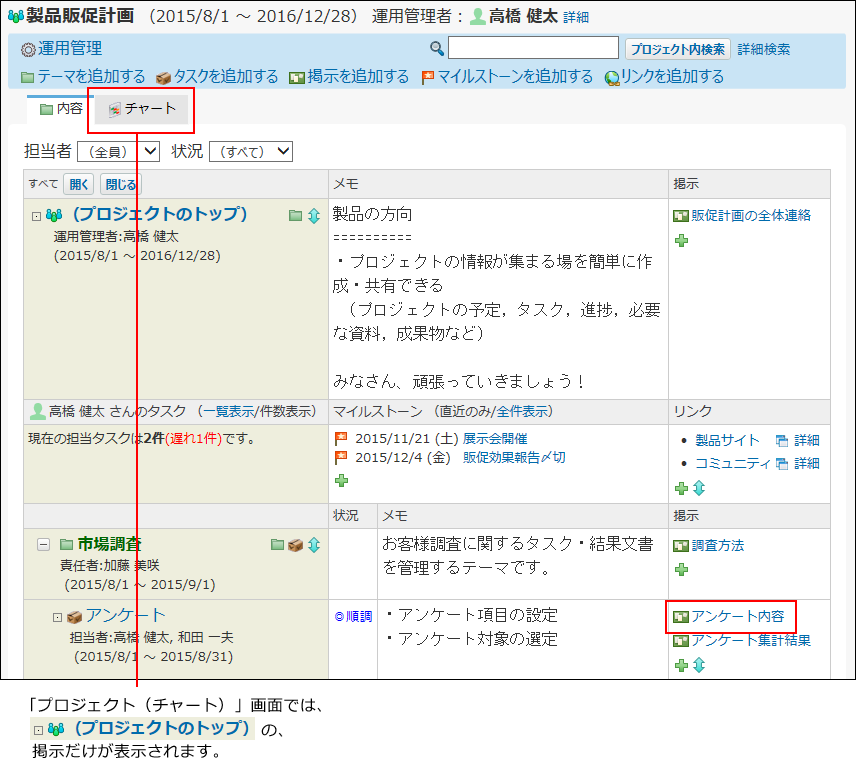Screen dimensions: 856x760
Task: Click the green plus under 調査方法
Action: (681, 569)
